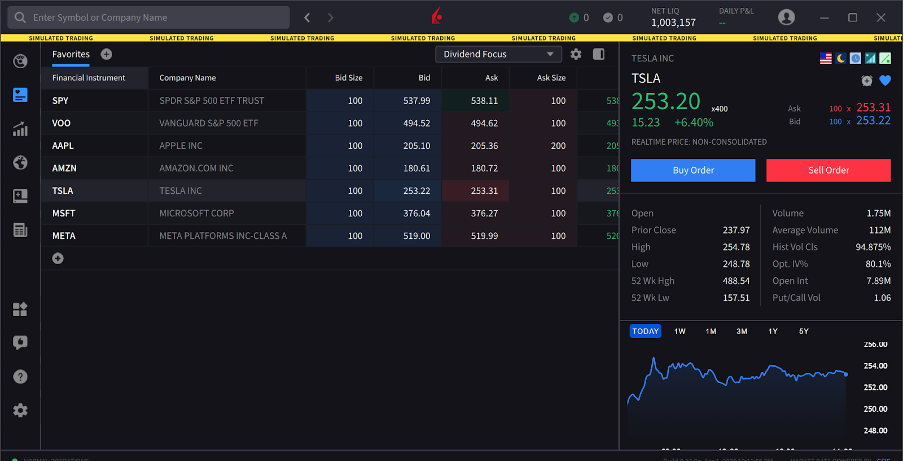Sort by Bid column header
Image resolution: width=904 pixels, height=461 pixels.
[408, 78]
